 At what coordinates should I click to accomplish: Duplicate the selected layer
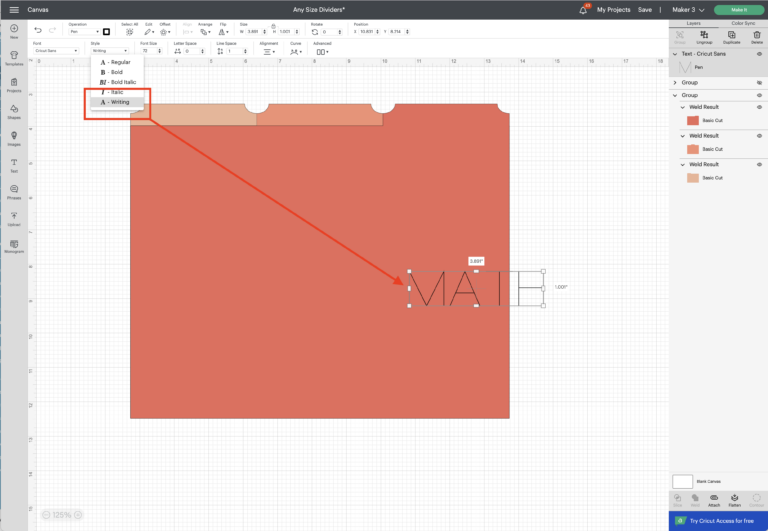(732, 40)
